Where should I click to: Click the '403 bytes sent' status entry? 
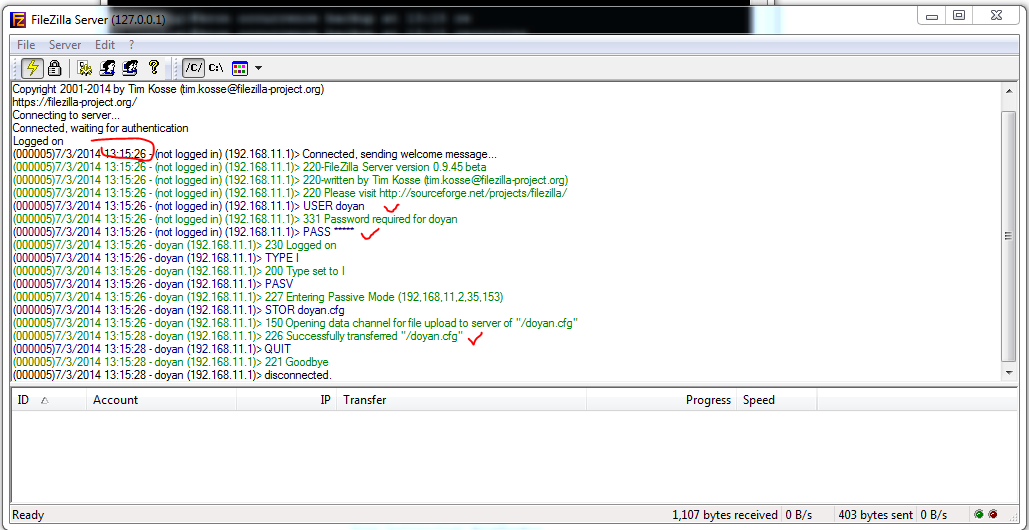(x=875, y=515)
